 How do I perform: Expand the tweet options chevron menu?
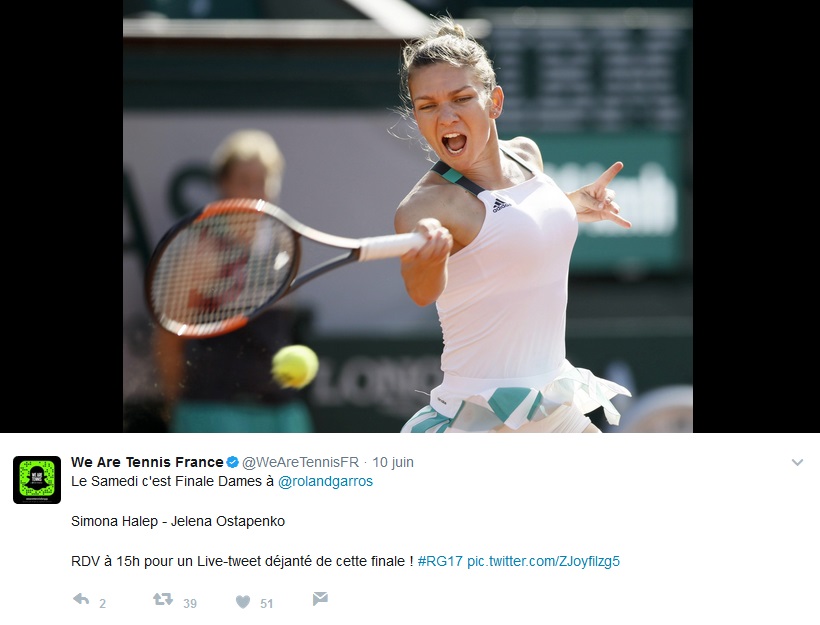tap(797, 462)
